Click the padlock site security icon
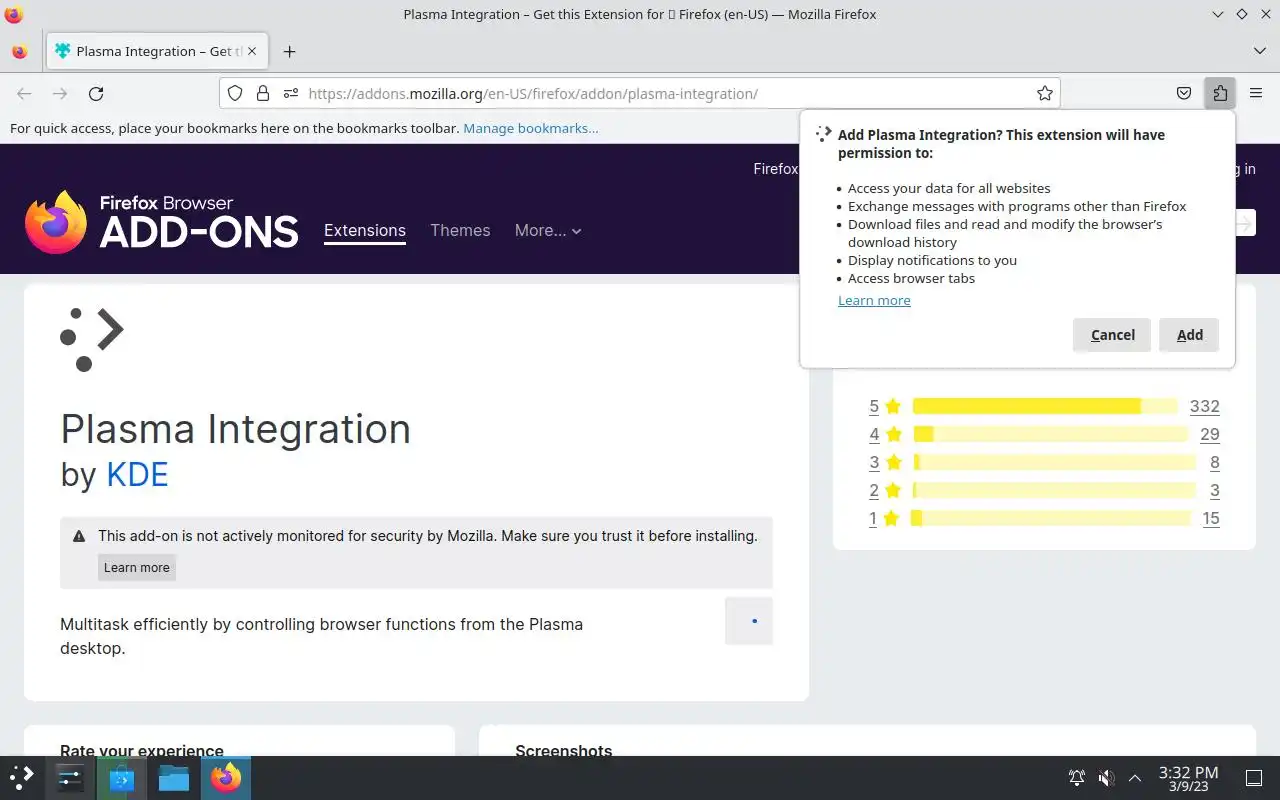The image size is (1280, 800). pos(263,93)
